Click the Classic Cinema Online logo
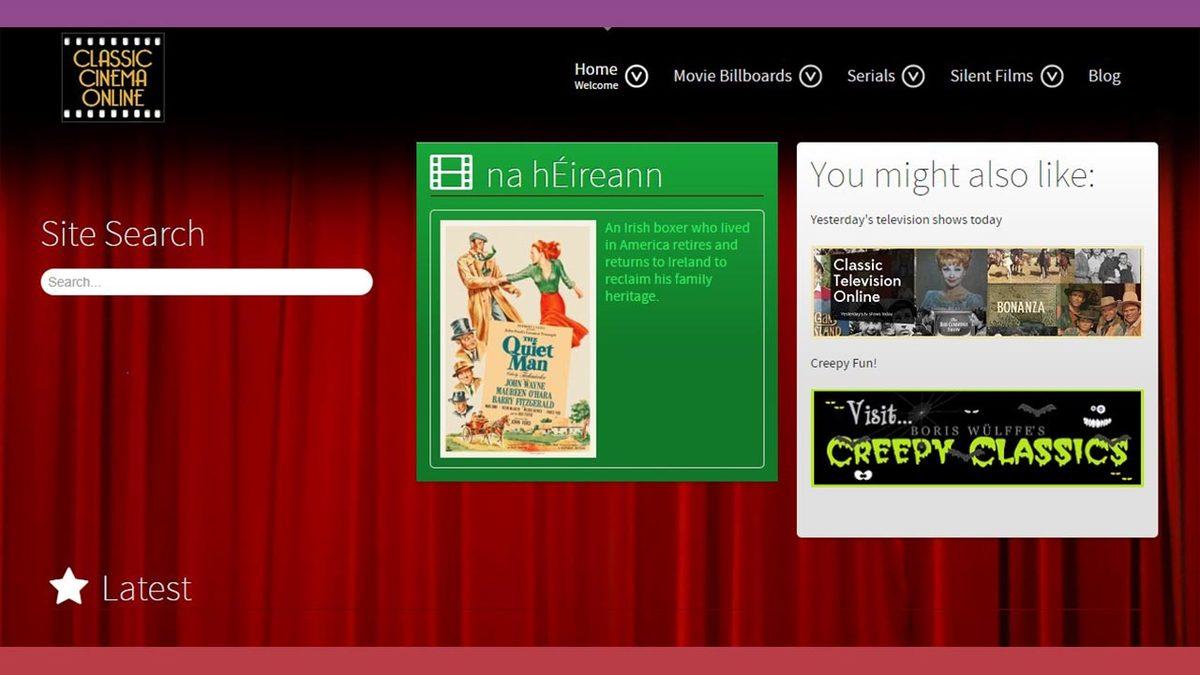The image size is (1200, 675). 111,78
